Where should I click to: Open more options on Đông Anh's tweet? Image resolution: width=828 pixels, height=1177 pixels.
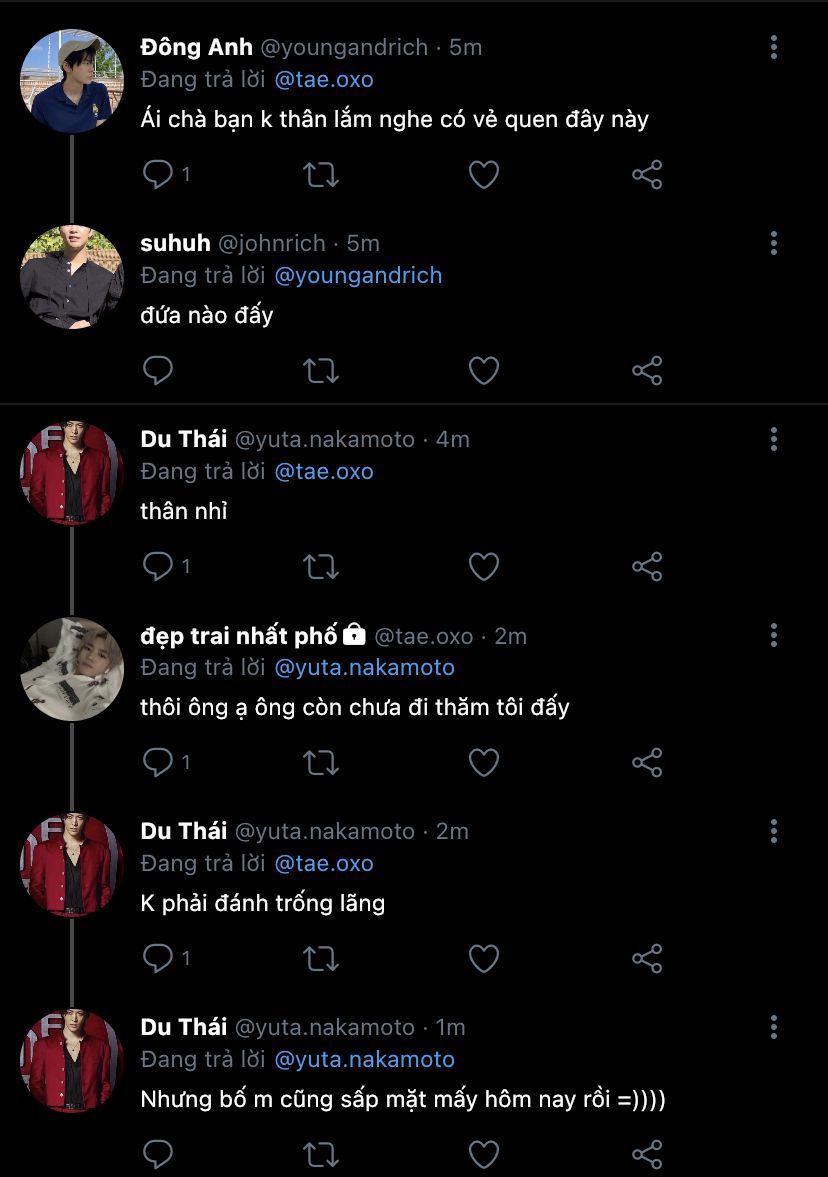coord(774,47)
